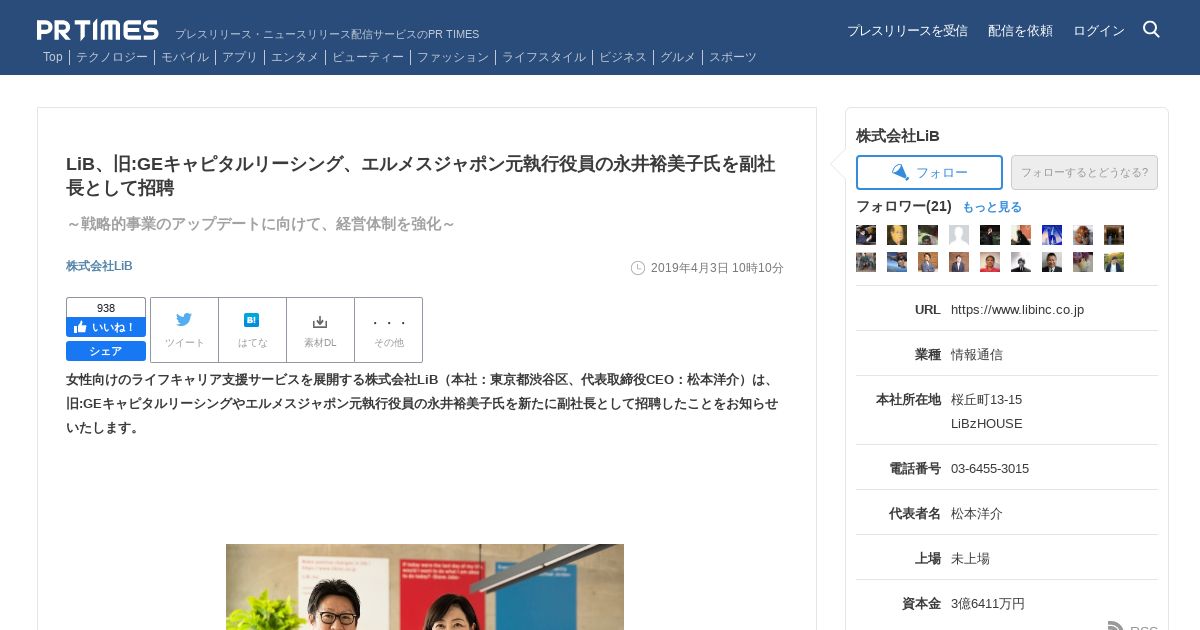Open first follower avatar in bottom row

pos(866,262)
